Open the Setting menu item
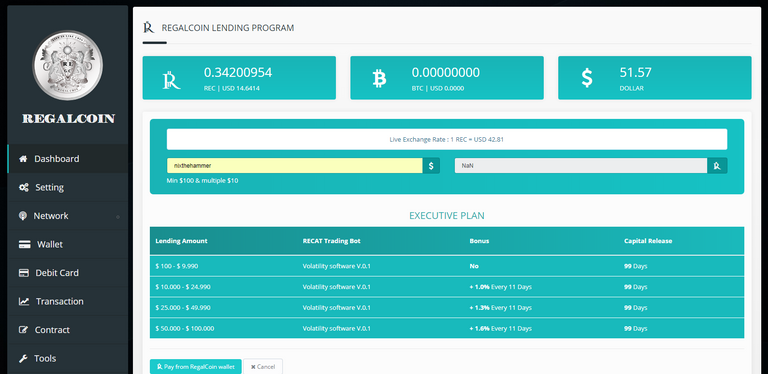Viewport: 768px width, 374px height. click(x=68, y=187)
